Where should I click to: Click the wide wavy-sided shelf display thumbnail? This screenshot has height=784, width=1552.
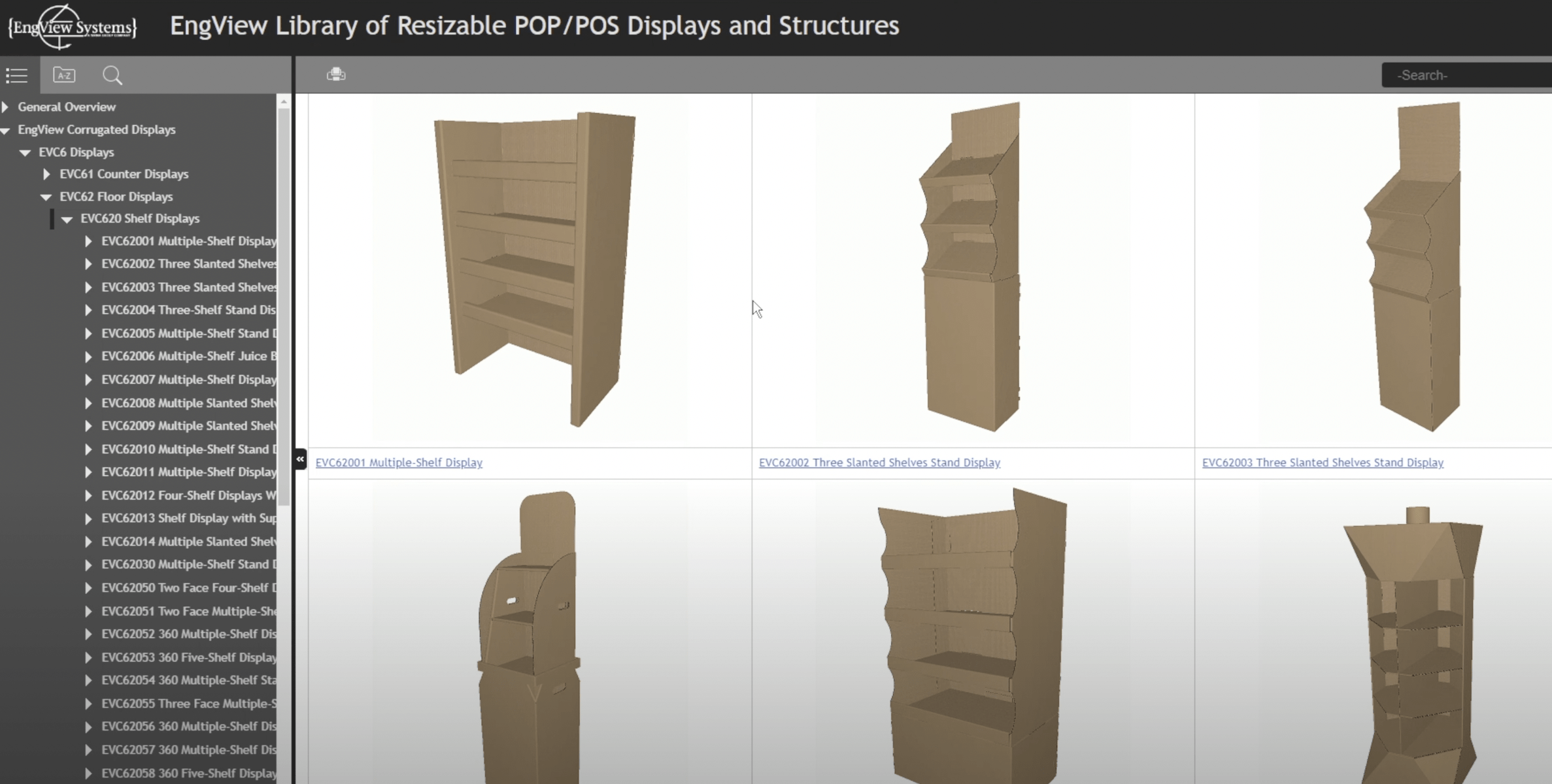pyautogui.click(x=973, y=635)
